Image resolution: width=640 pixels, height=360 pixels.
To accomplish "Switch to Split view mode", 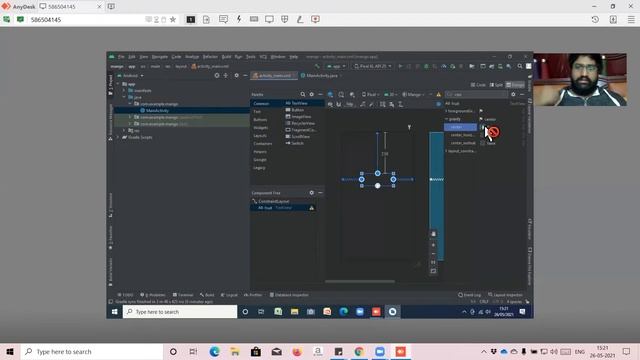I will point(496,85).
